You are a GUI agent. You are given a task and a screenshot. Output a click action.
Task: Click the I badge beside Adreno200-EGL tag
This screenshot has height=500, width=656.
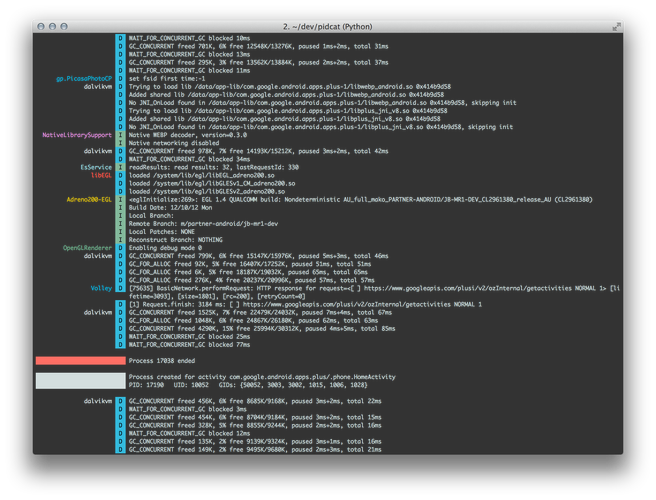pyautogui.click(x=120, y=200)
